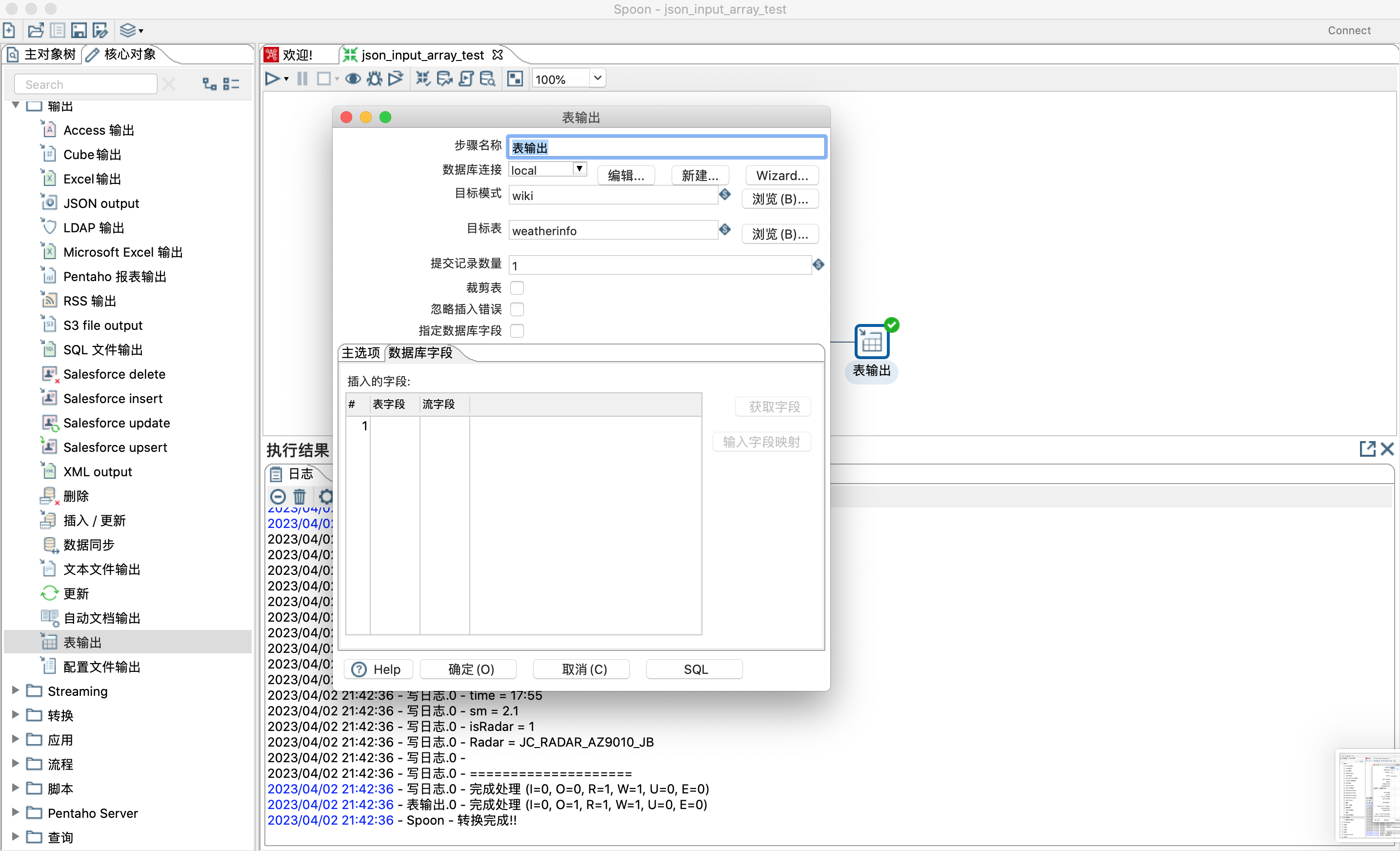1400x851 pixels.
Task: Check the 指定数据库字段 option
Action: [517, 331]
